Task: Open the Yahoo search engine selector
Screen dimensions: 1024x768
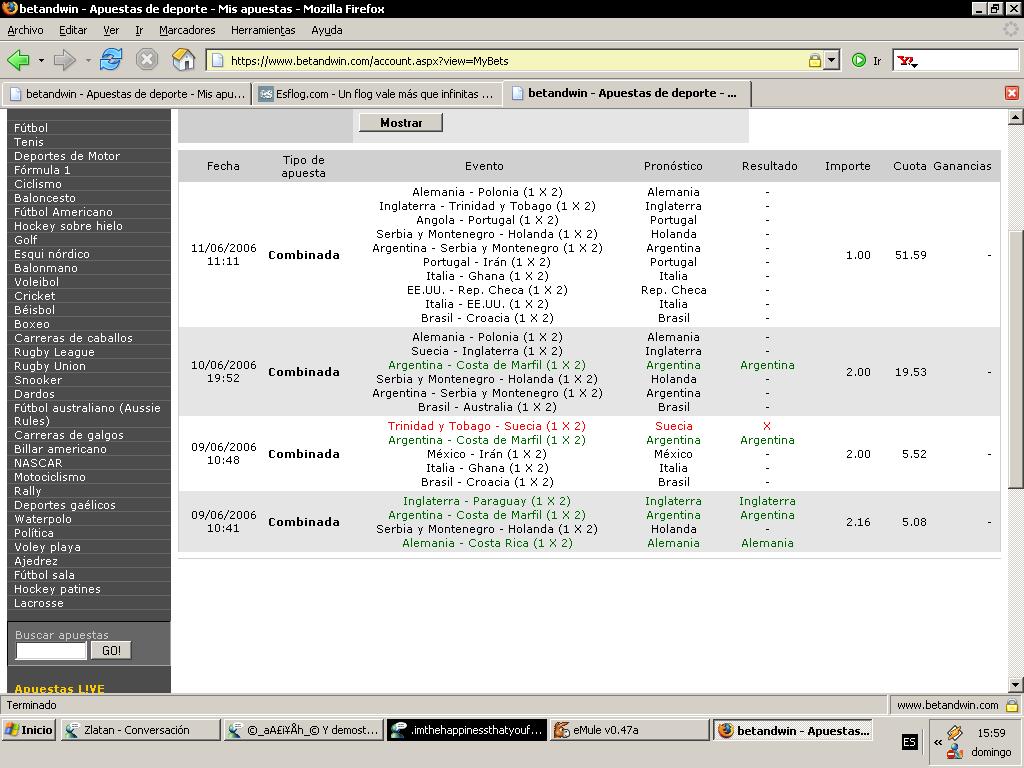Action: click(907, 61)
